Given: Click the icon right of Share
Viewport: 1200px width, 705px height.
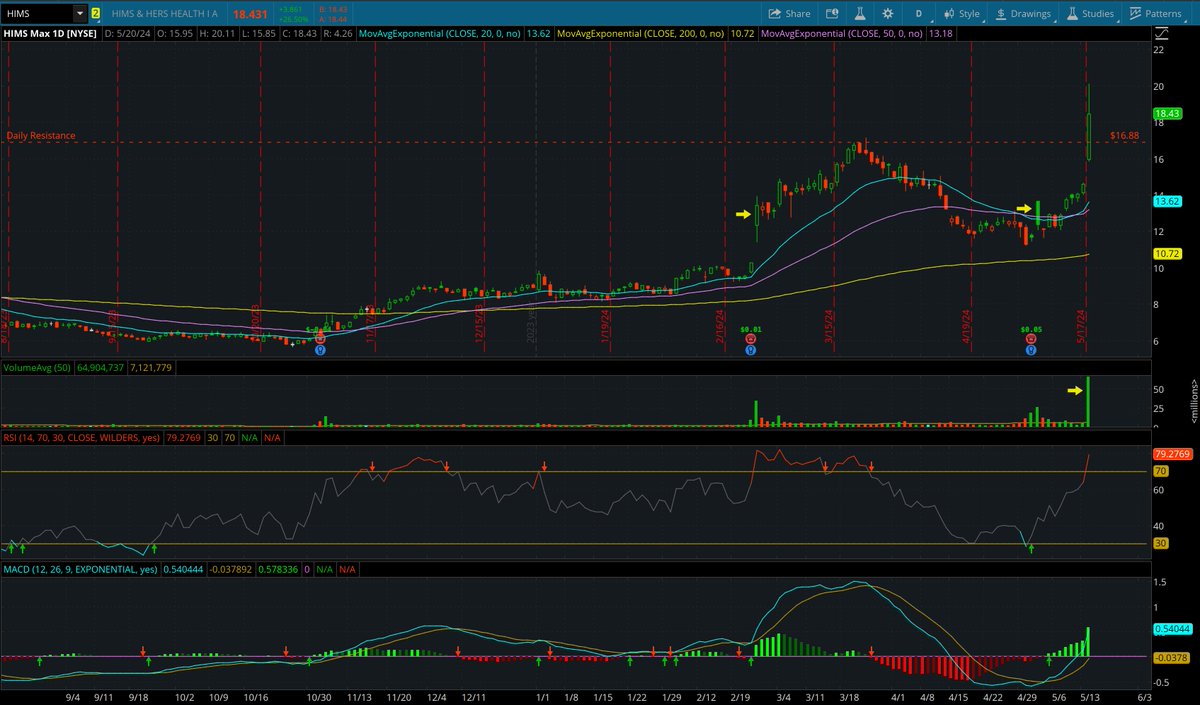Looking at the screenshot, I should pos(832,14).
